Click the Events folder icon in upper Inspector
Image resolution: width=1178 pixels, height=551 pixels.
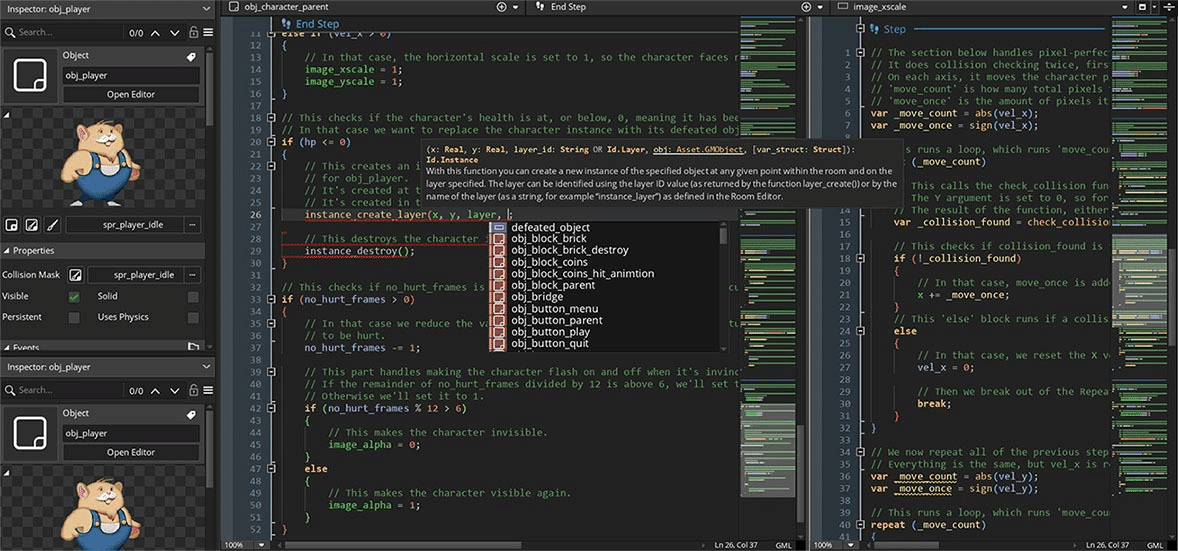(x=193, y=347)
